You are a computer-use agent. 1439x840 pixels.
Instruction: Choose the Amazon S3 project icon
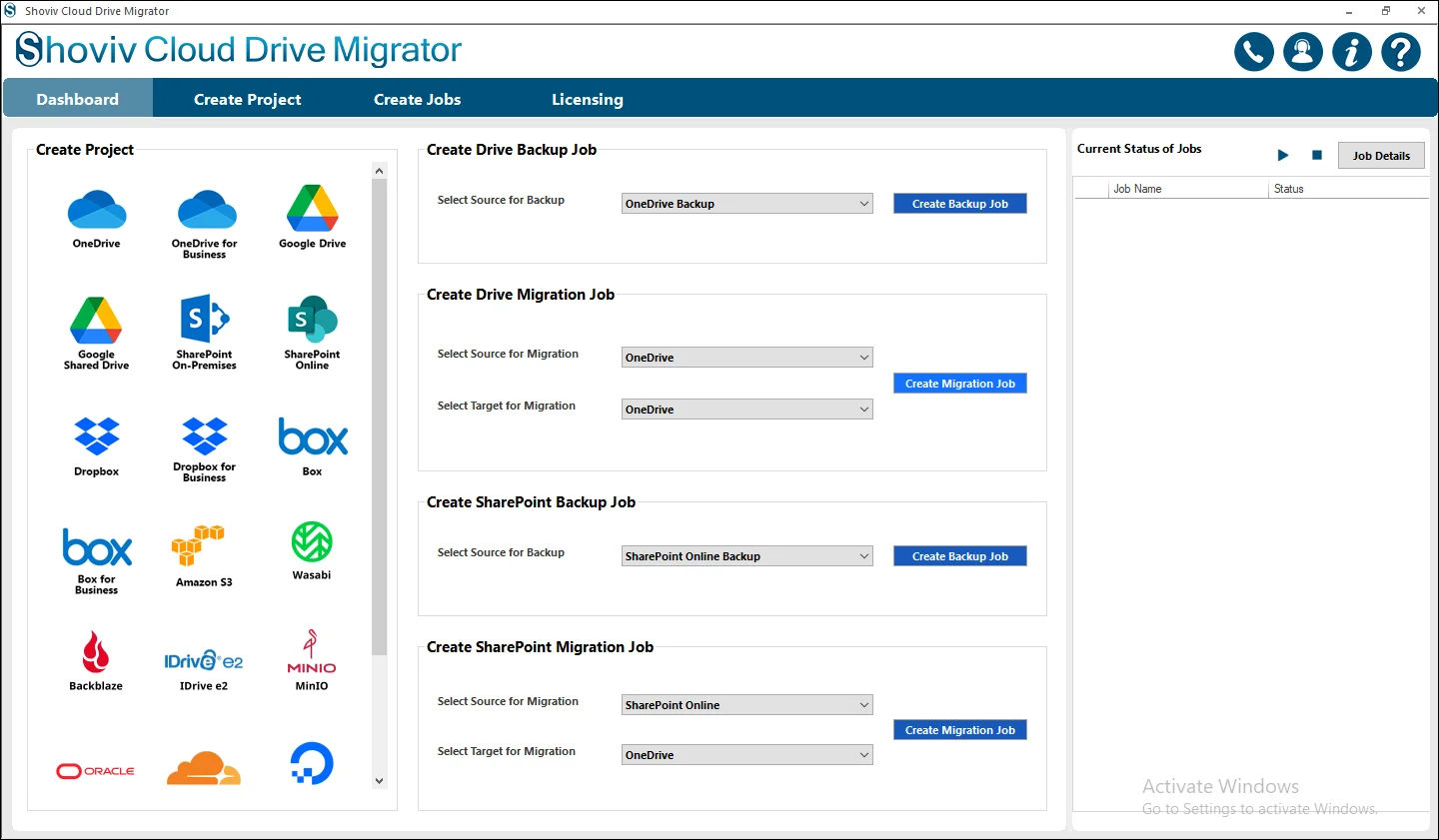(x=198, y=545)
